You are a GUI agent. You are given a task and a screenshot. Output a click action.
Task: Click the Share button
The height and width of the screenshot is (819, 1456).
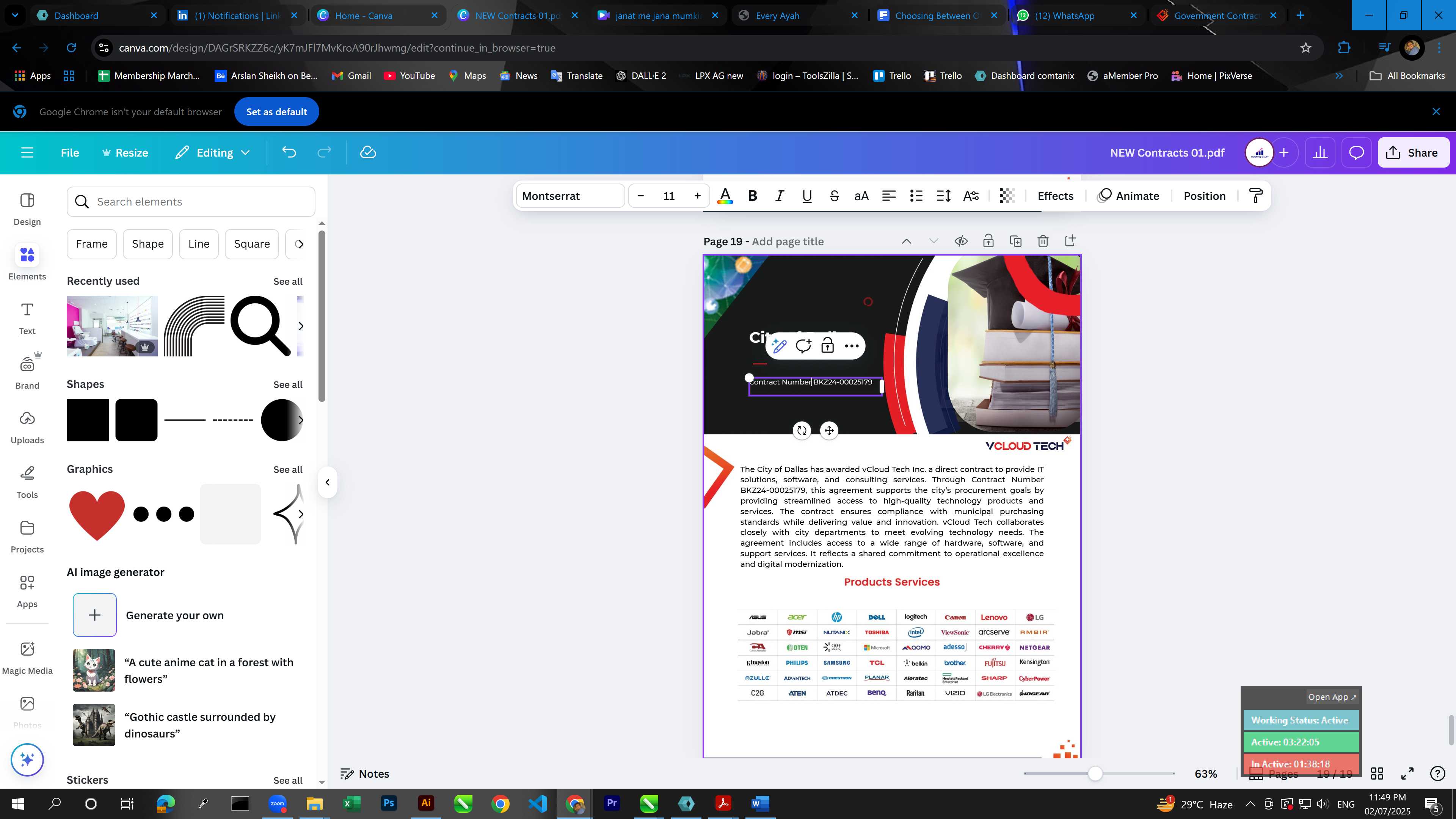[1413, 152]
